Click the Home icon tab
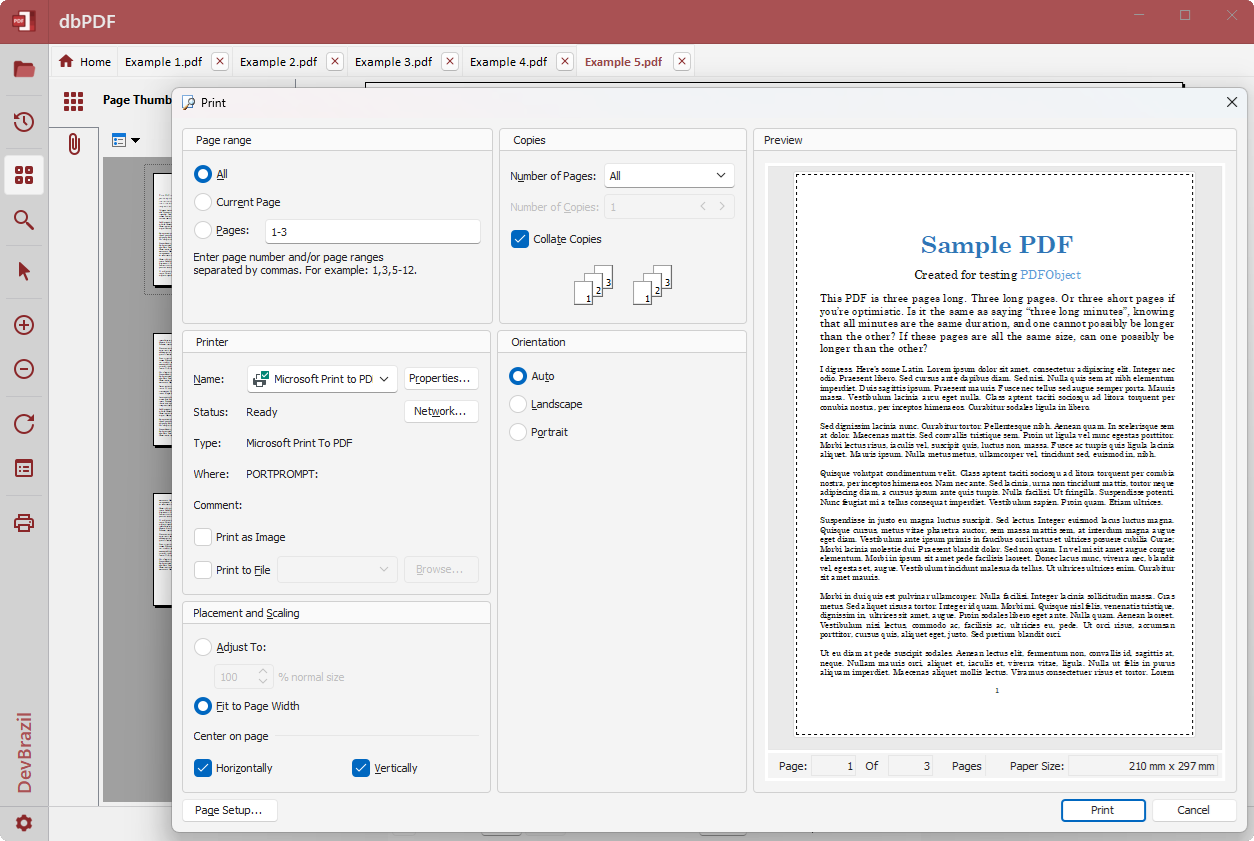The width and height of the screenshot is (1254, 841). pos(67,61)
